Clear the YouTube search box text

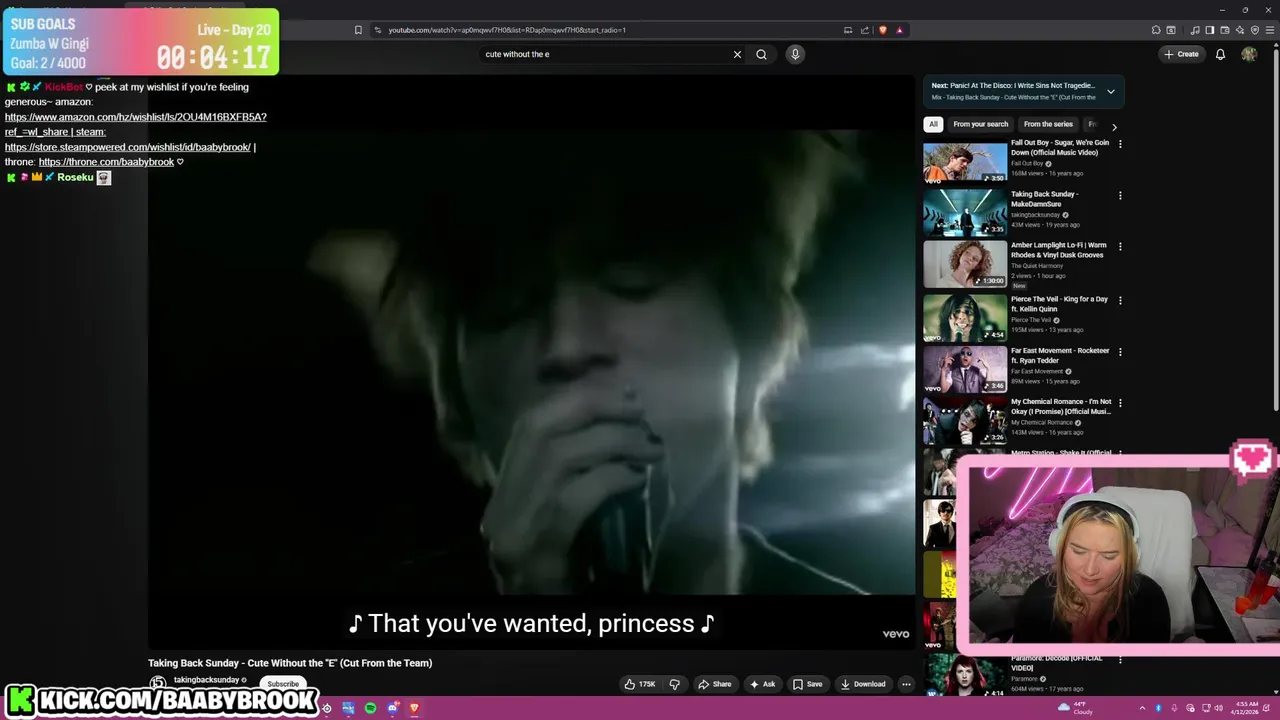(737, 54)
